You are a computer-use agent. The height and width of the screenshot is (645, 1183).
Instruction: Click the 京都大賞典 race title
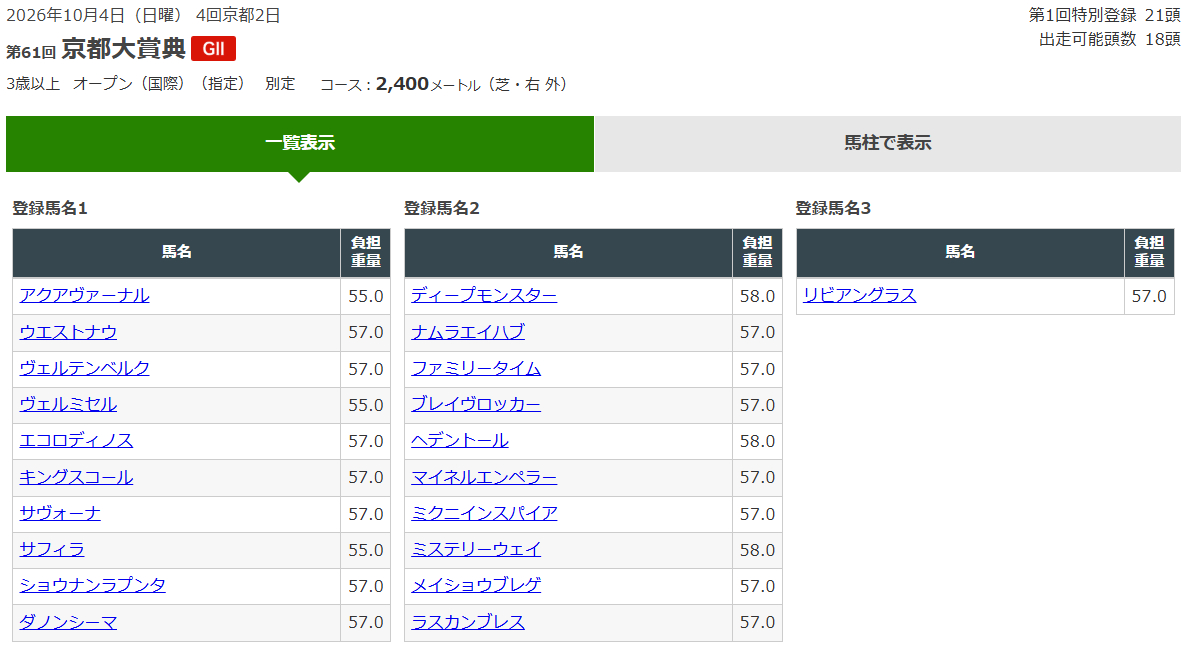tap(124, 49)
